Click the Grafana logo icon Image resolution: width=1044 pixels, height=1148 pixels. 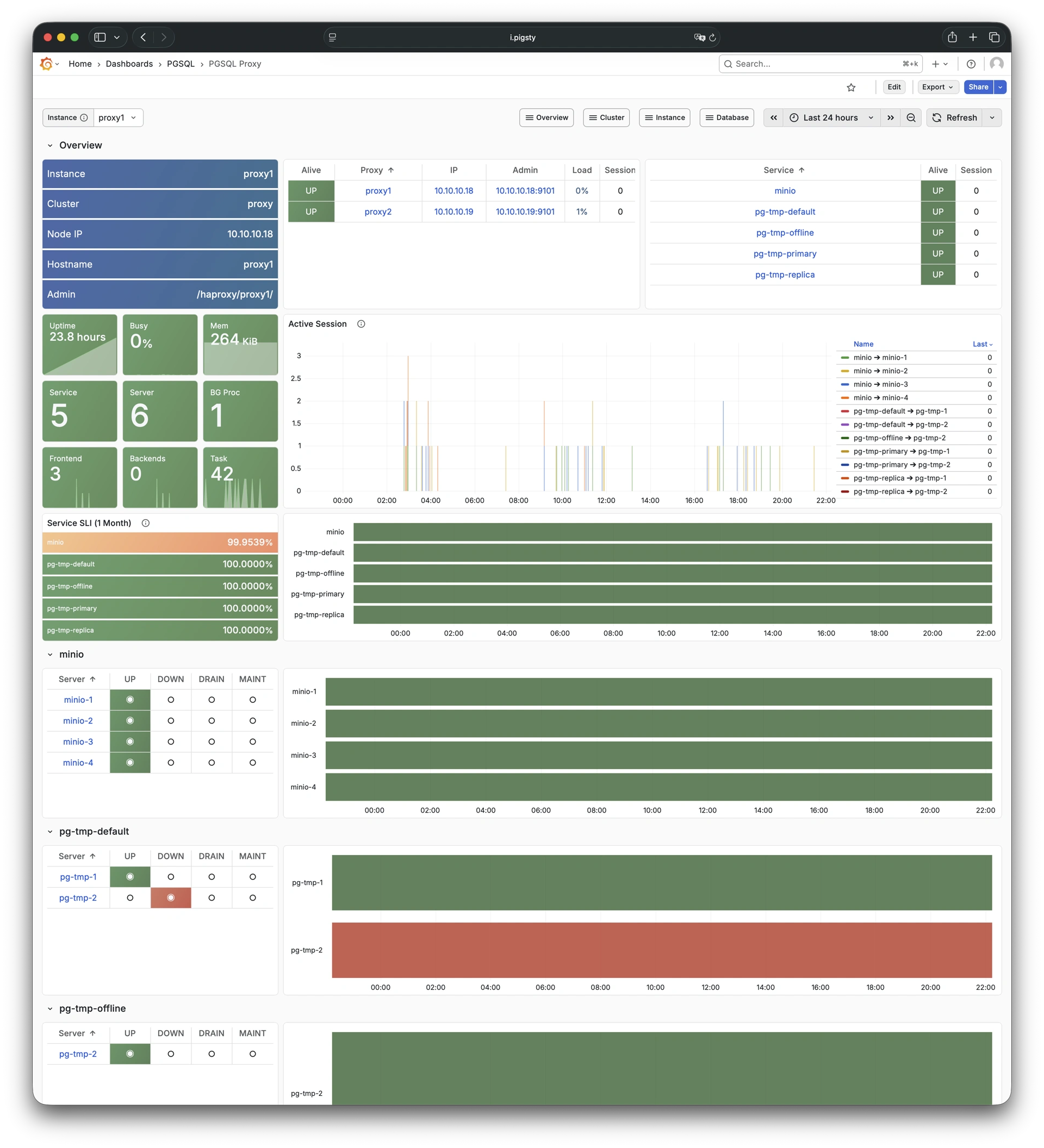point(46,64)
